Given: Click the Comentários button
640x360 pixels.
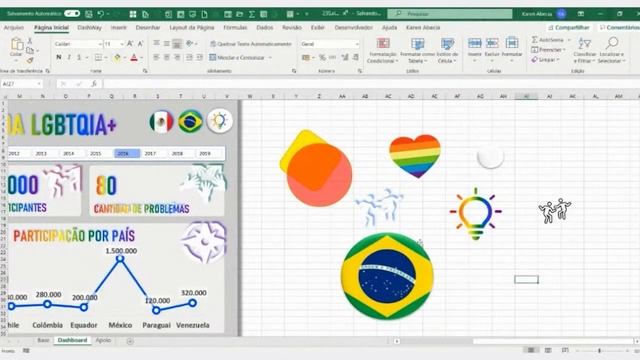Looking at the screenshot, I should 619,27.
